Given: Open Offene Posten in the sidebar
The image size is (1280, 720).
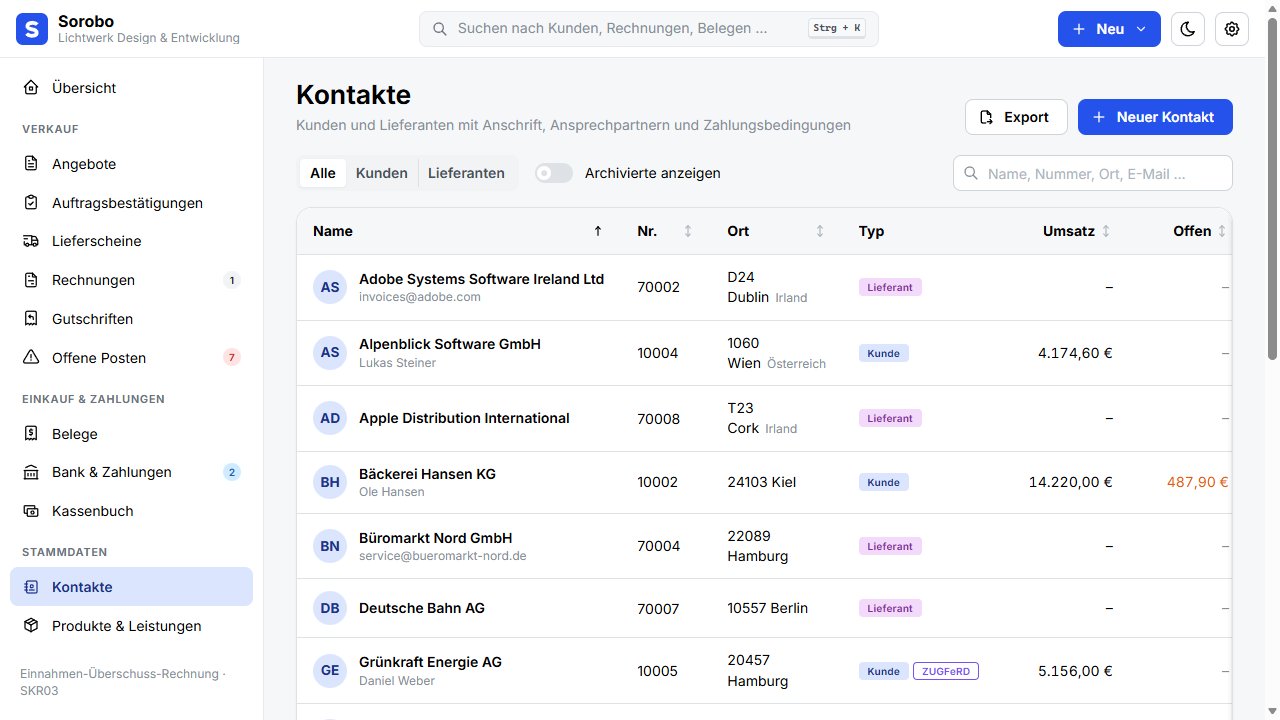Looking at the screenshot, I should [x=131, y=358].
